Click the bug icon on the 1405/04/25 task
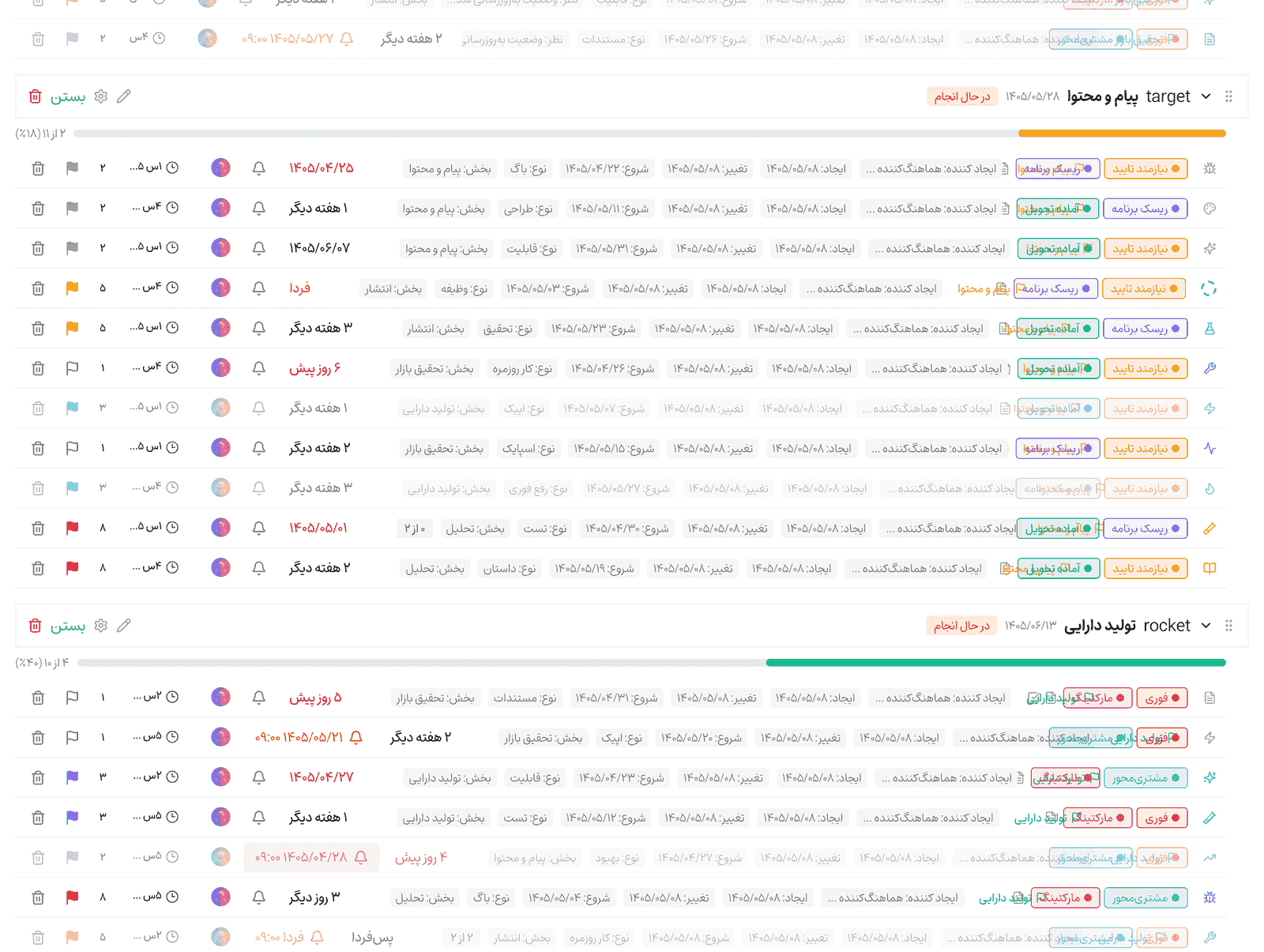The width and height of the screenshot is (1264, 952). (x=1209, y=168)
